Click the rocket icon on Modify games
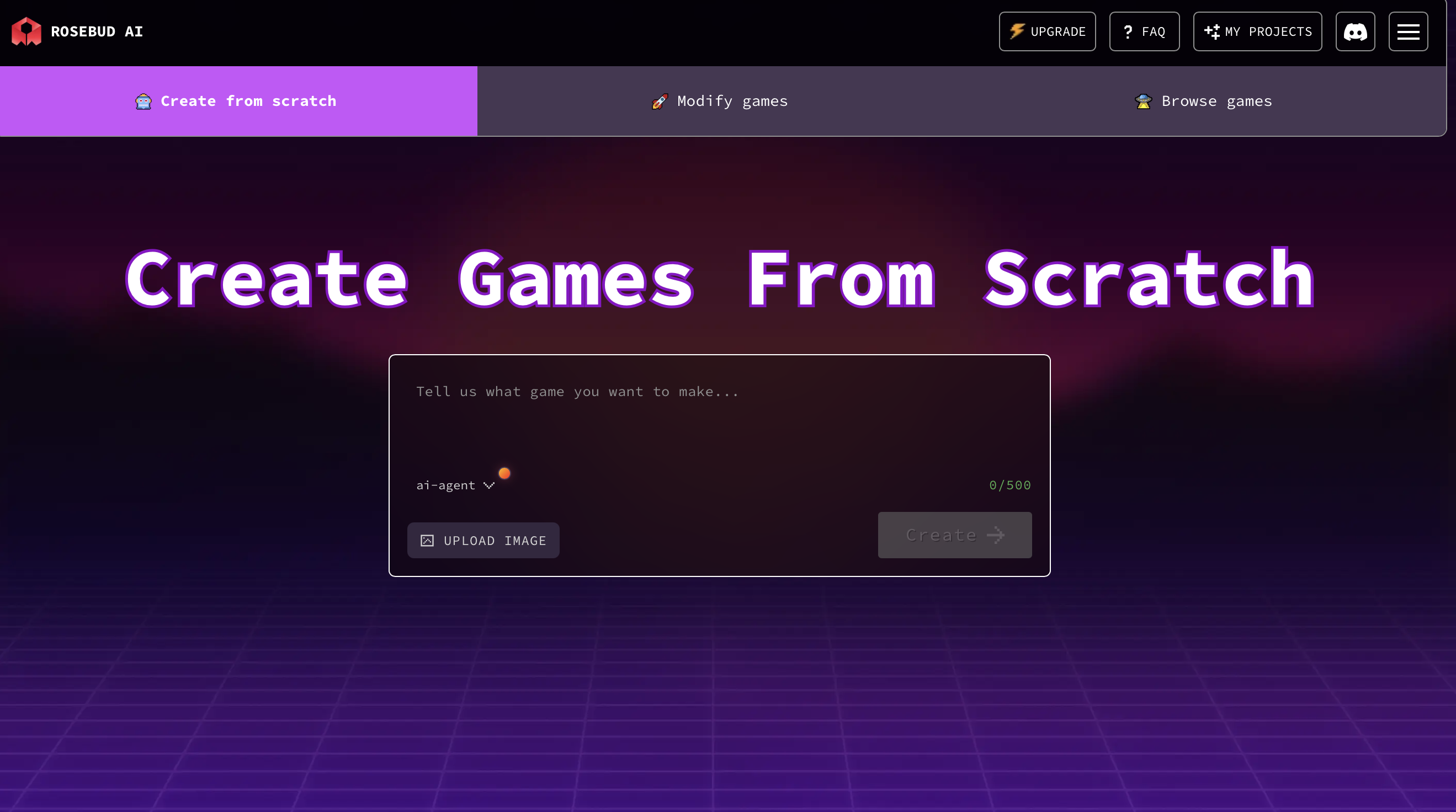The height and width of the screenshot is (812, 1456). [660, 101]
